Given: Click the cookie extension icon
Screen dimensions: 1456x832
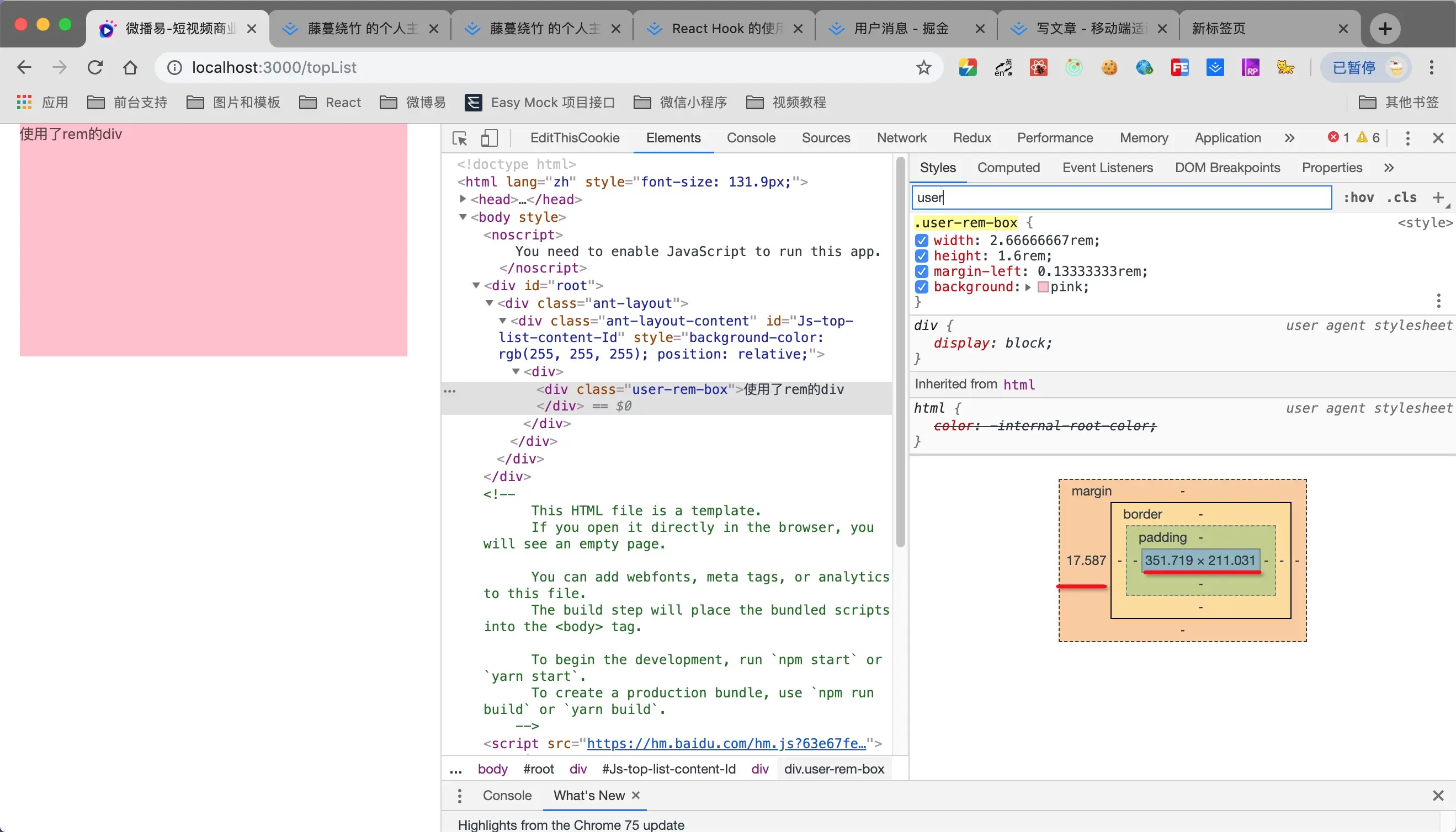Looking at the screenshot, I should [1109, 67].
